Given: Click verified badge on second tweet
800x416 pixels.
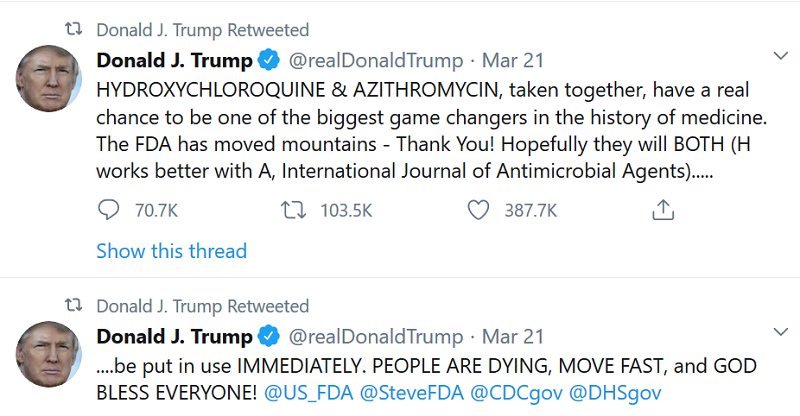Looking at the screenshot, I should coord(269,335).
